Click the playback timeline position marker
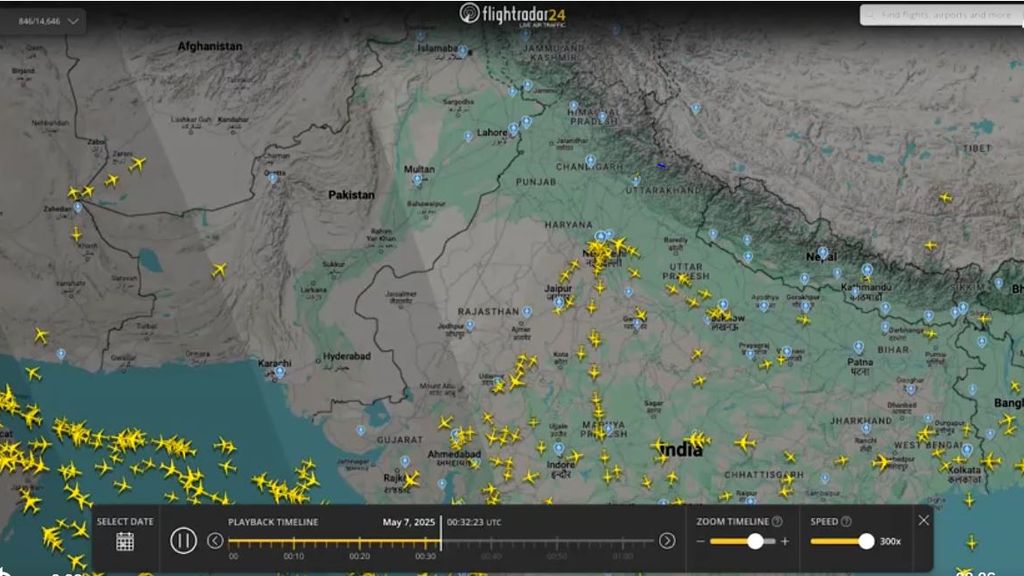1024x576 pixels. (441, 533)
